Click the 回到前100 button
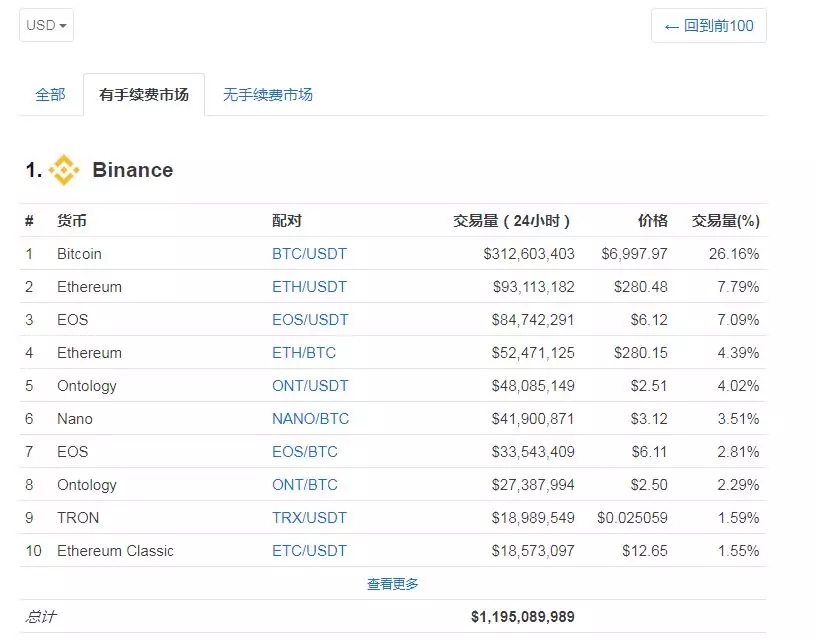Viewport: 815px width, 642px height. (x=708, y=26)
